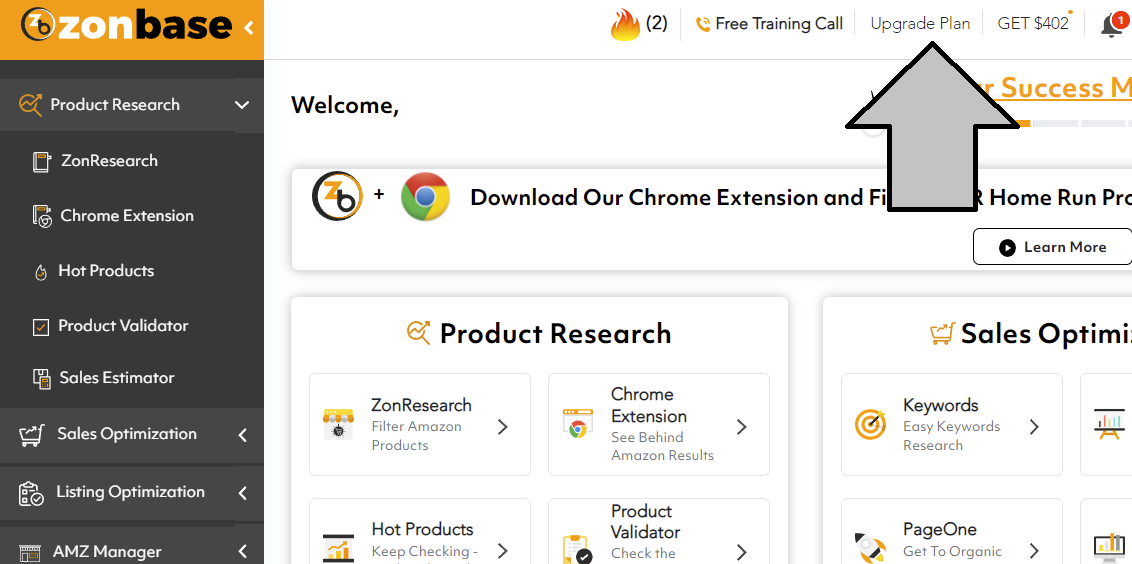Click the Chrome Extension card browser icon
The height and width of the screenshot is (564, 1132).
coord(578,425)
